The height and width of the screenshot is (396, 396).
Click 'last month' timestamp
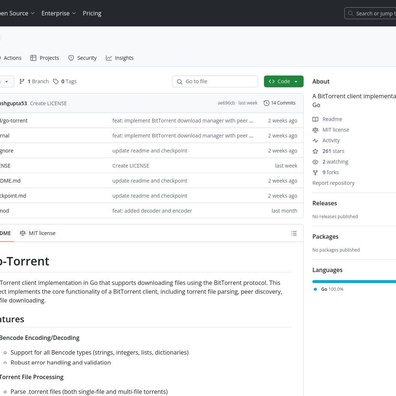284,211
